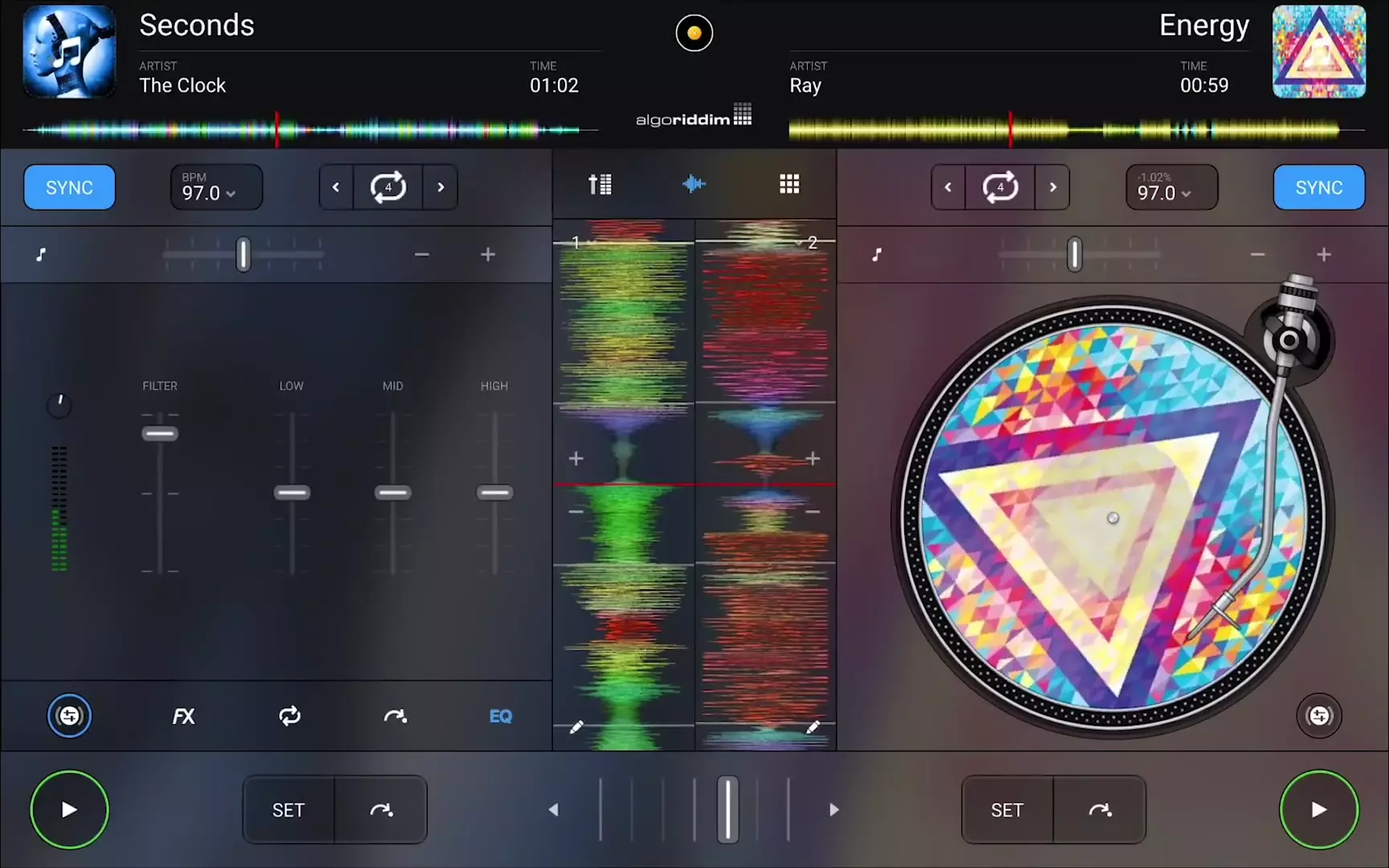1389x868 pixels.
Task: Click the FILTER slider handle
Action: (160, 434)
